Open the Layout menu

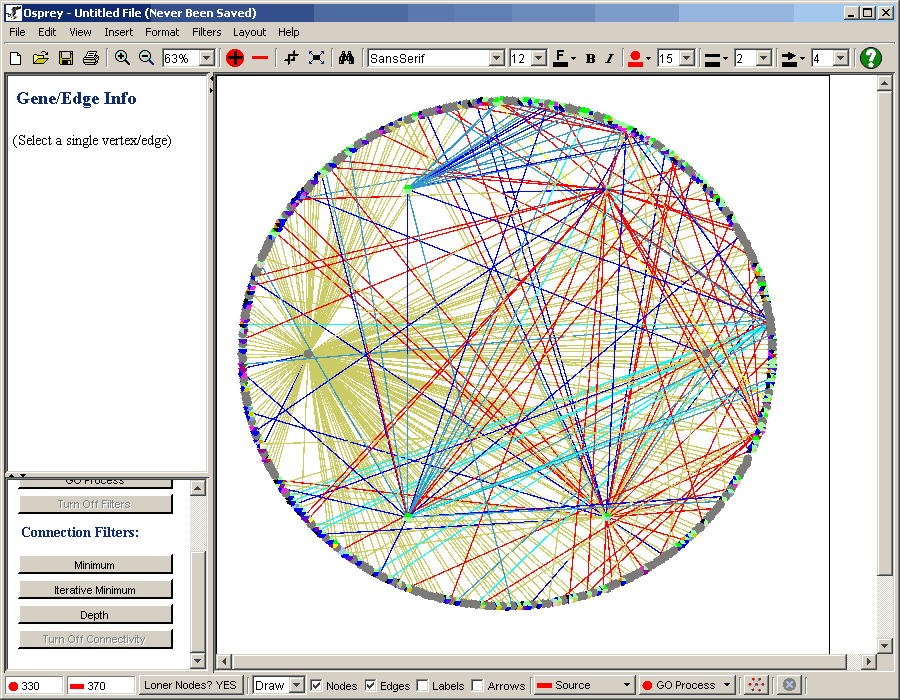coord(249,32)
